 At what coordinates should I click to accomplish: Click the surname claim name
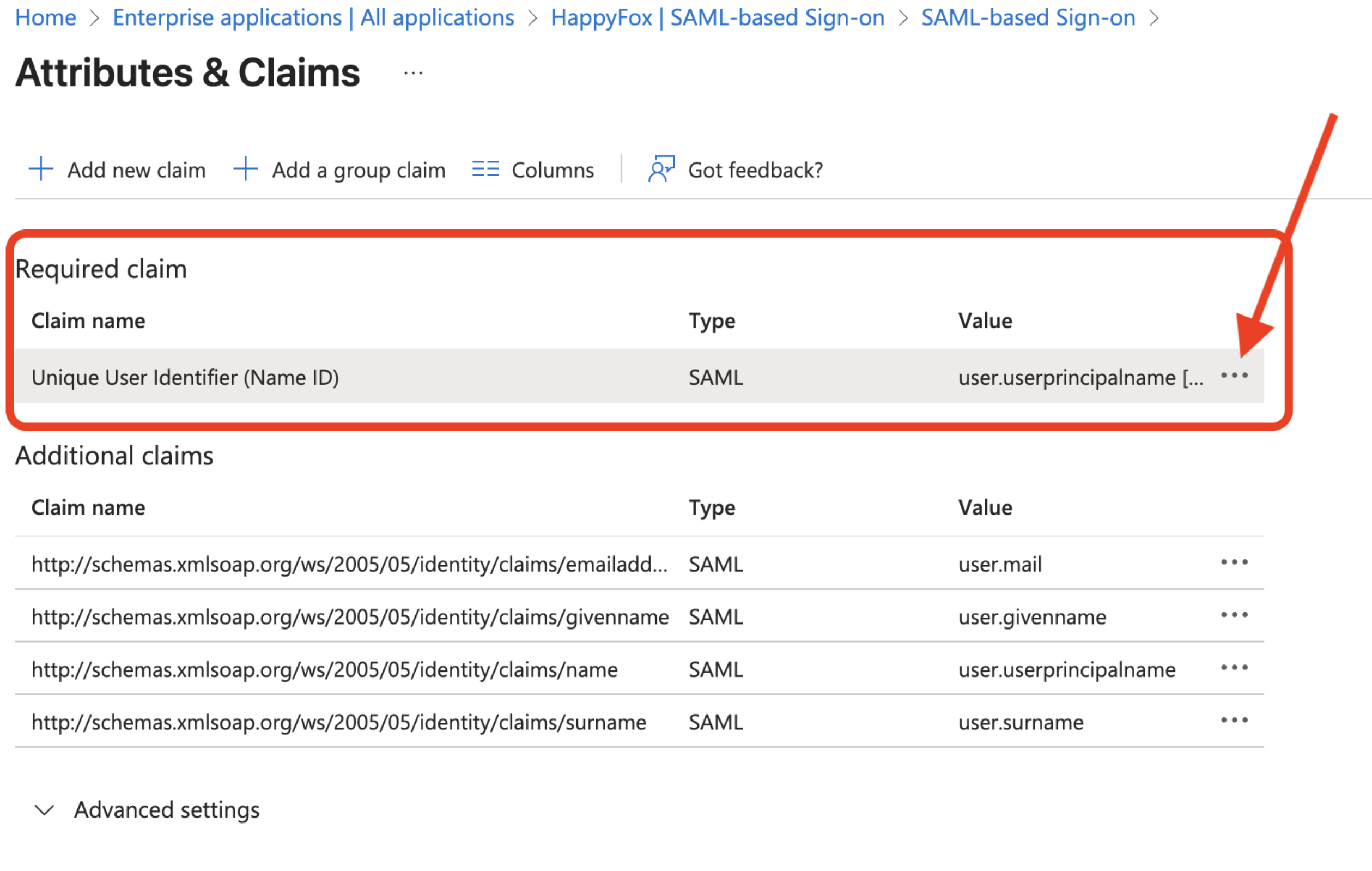(338, 723)
